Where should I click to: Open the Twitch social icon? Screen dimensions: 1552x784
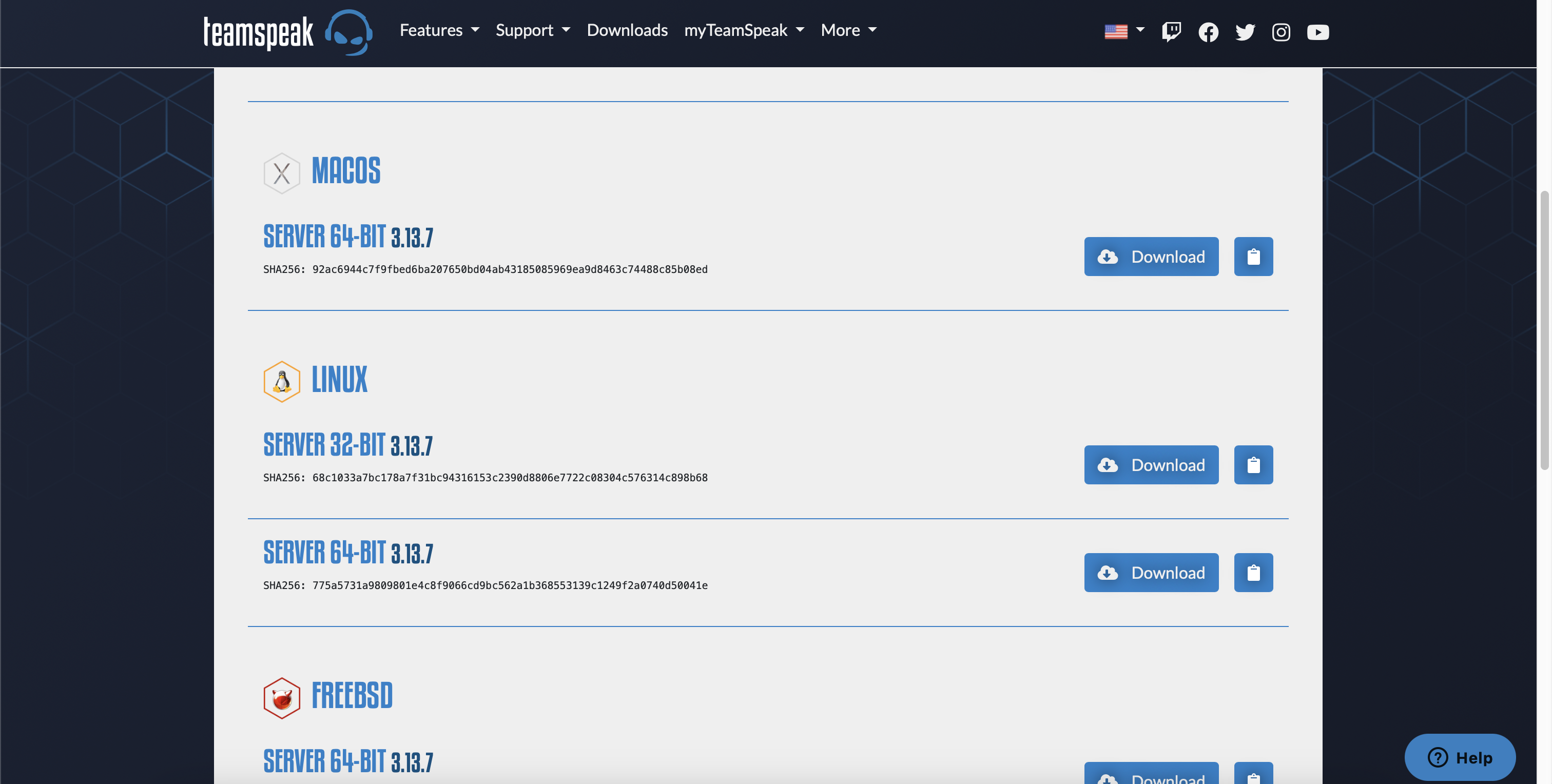coord(1171,32)
